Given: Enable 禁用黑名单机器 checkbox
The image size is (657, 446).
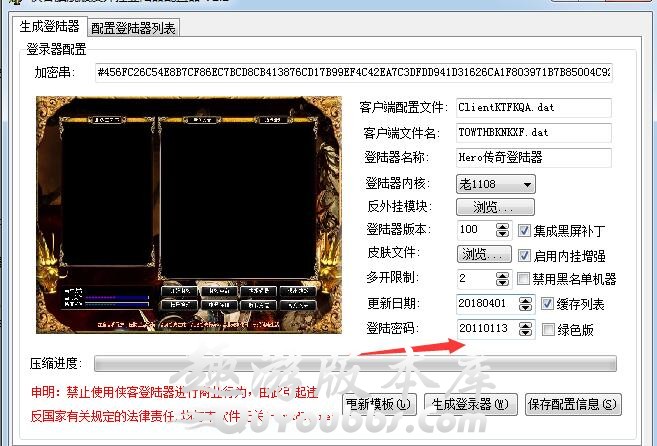Looking at the screenshot, I should click(523, 279).
